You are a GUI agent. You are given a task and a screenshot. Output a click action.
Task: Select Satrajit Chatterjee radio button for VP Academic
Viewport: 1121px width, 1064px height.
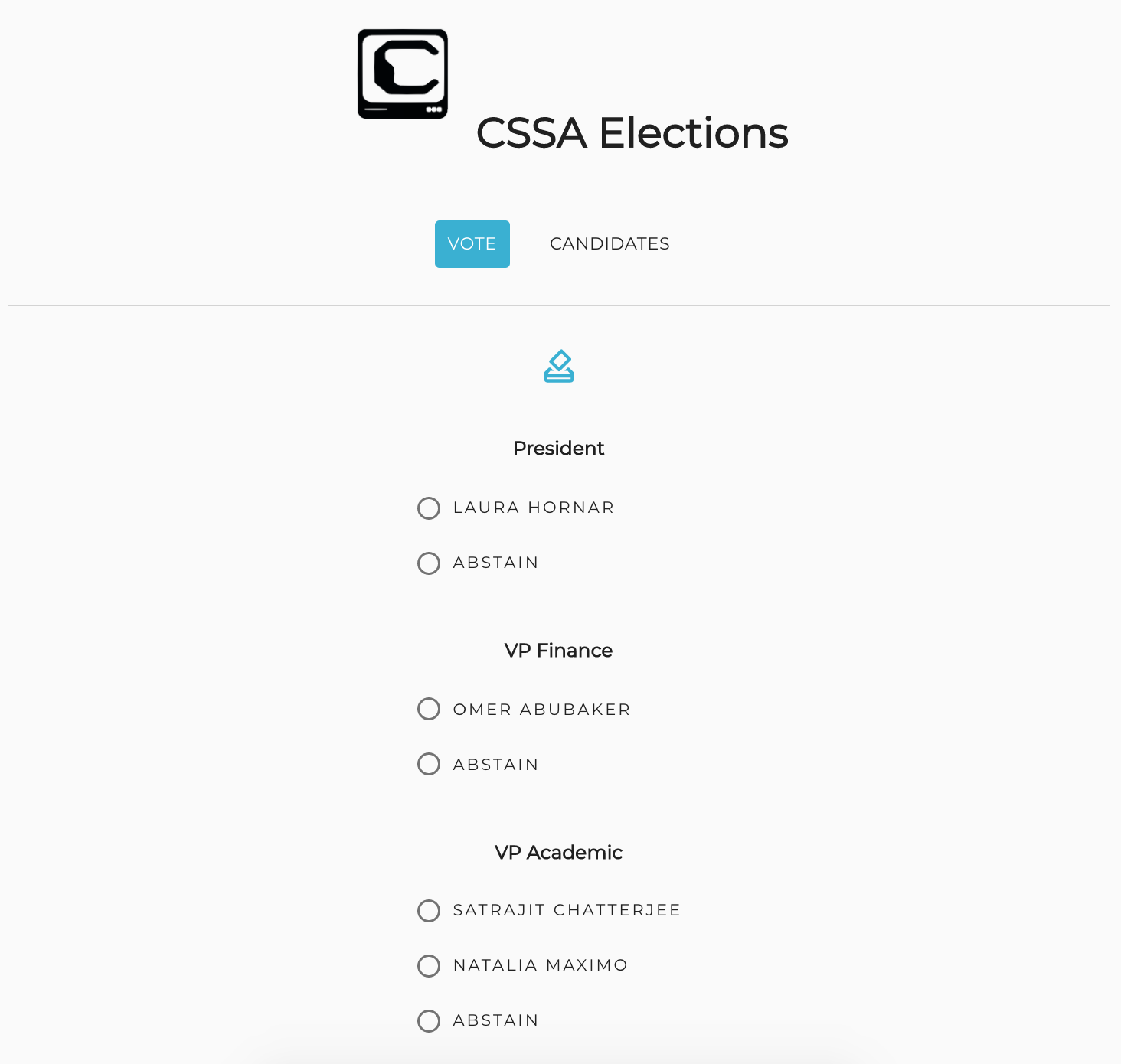pyautogui.click(x=429, y=911)
